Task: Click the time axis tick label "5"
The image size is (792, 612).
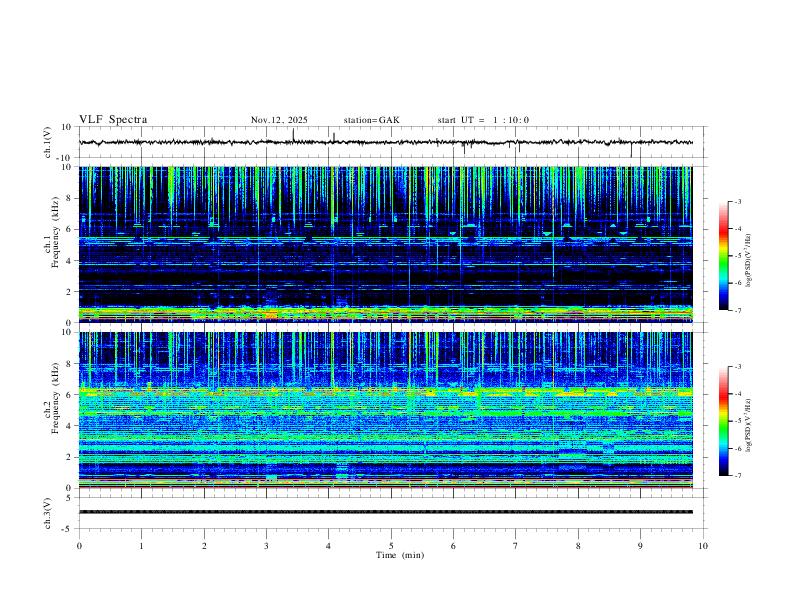Action: tap(391, 546)
